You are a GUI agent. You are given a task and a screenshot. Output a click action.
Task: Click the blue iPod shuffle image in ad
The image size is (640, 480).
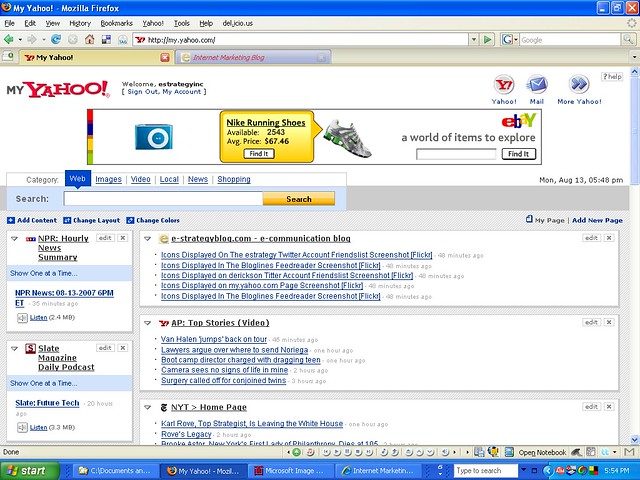click(x=154, y=137)
